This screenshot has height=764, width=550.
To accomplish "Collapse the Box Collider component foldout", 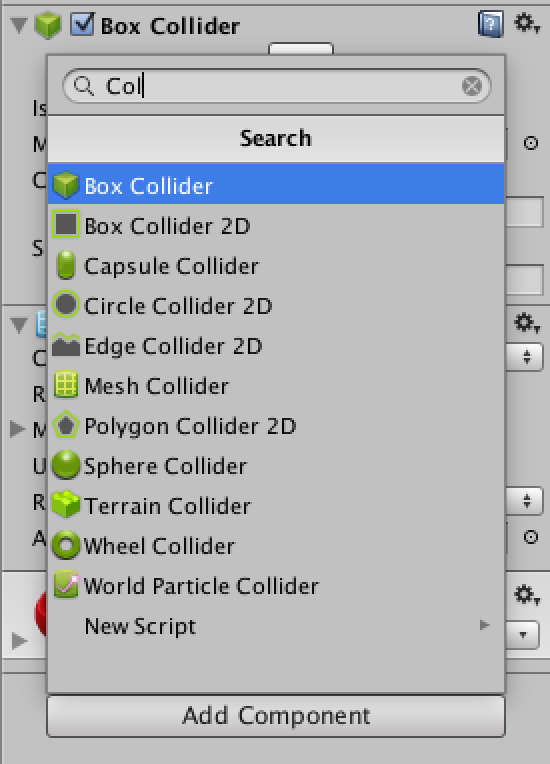I will coord(19,25).
